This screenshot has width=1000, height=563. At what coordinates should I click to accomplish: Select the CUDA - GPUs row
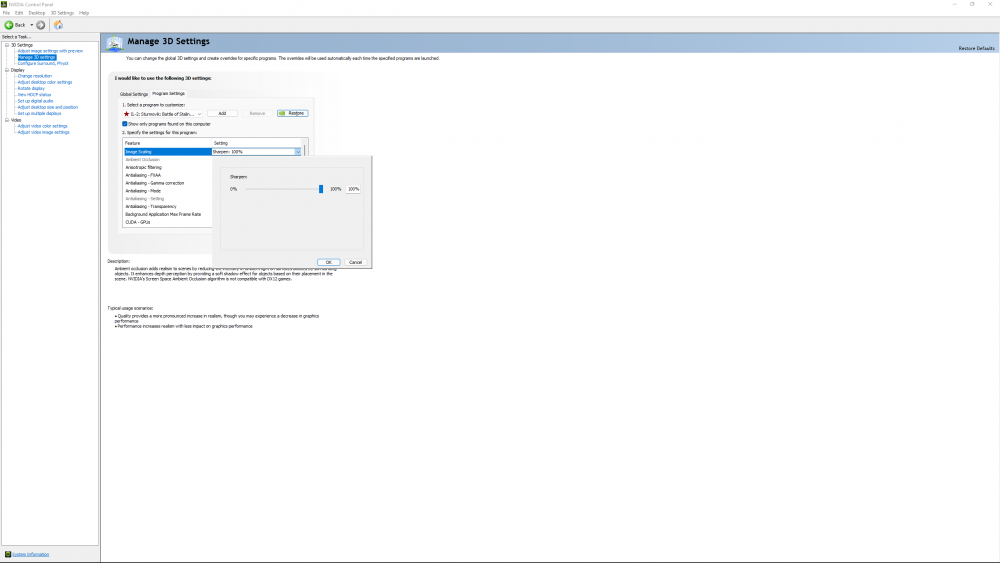tap(167, 222)
